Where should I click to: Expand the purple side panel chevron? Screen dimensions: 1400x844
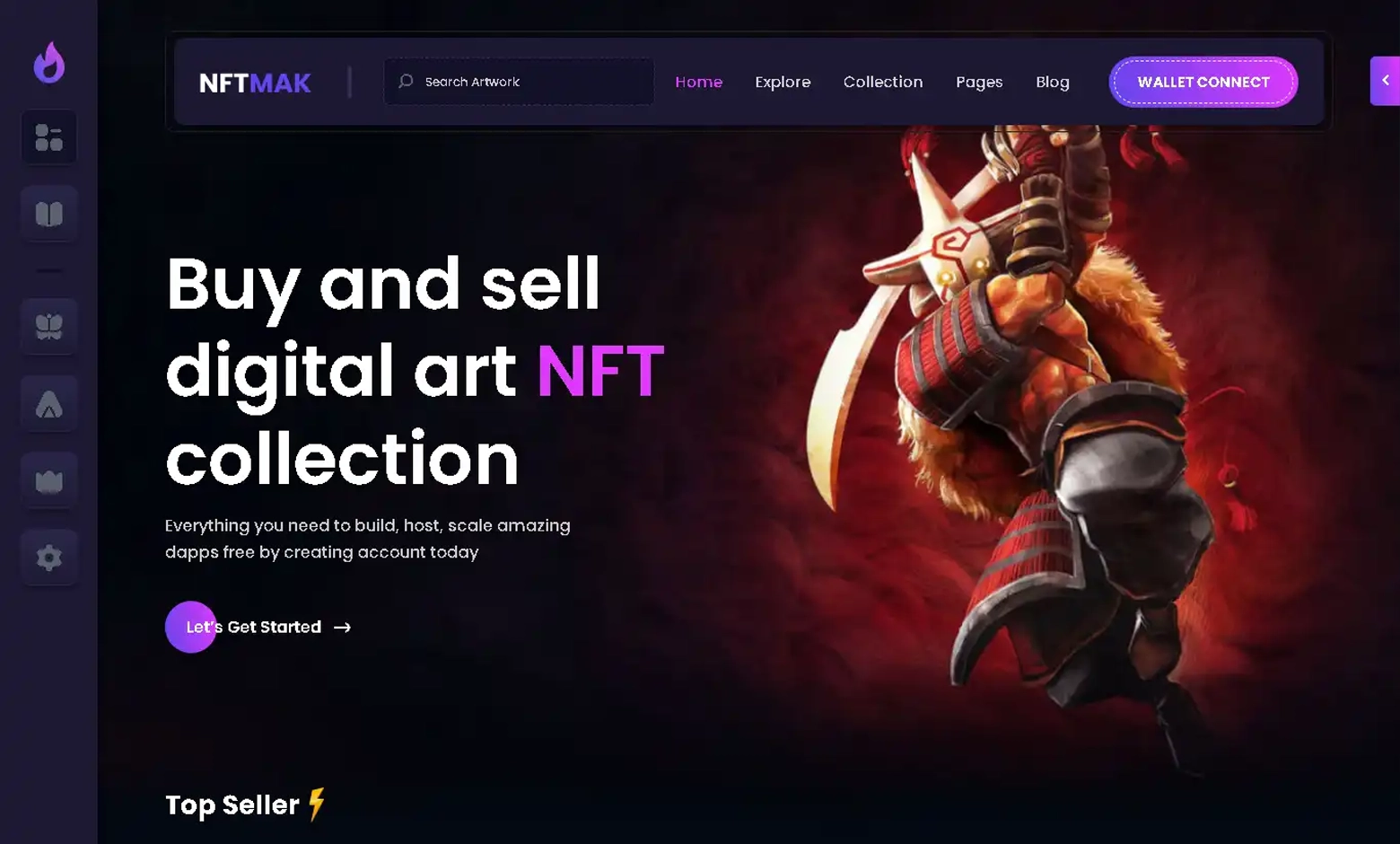point(1385,81)
